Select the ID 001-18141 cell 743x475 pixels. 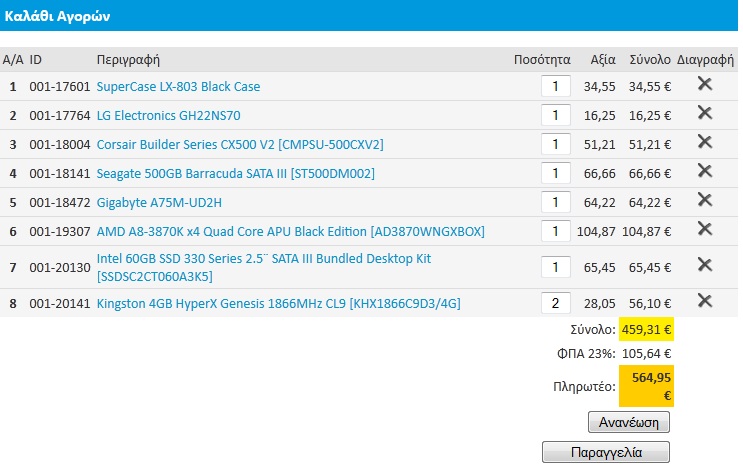pyautogui.click(x=60, y=174)
